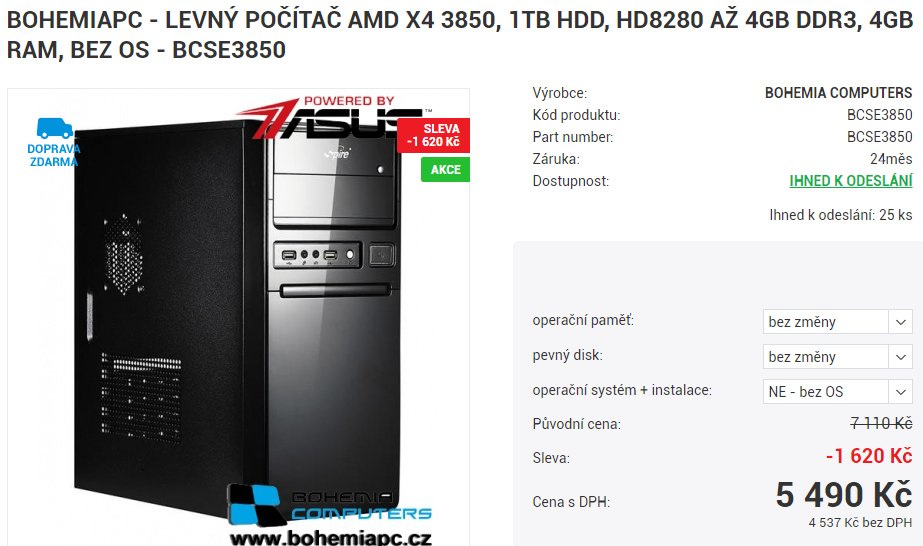The height and width of the screenshot is (546, 923).
Task: Click the DOPRAVA ZDARMA label
Action: (x=54, y=155)
